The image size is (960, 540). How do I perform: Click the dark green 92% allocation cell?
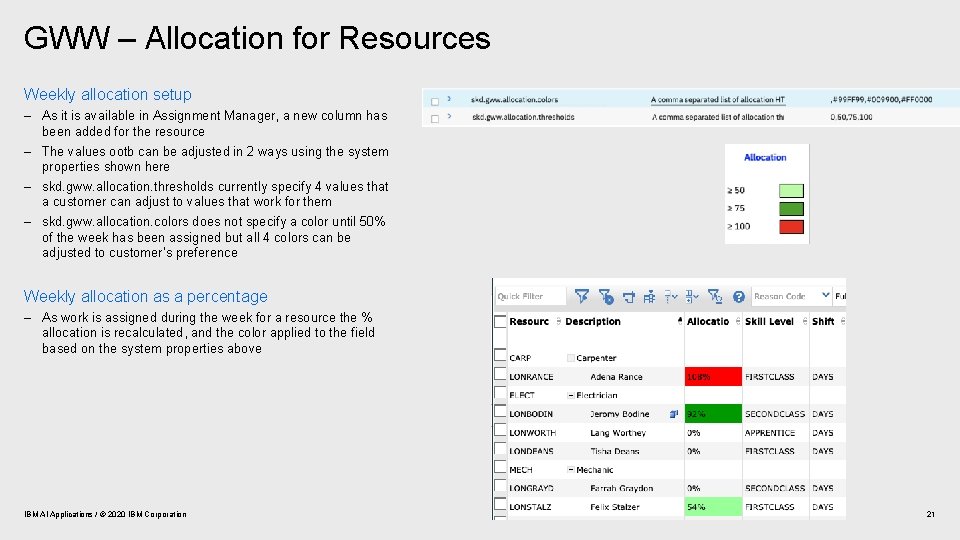pos(713,414)
